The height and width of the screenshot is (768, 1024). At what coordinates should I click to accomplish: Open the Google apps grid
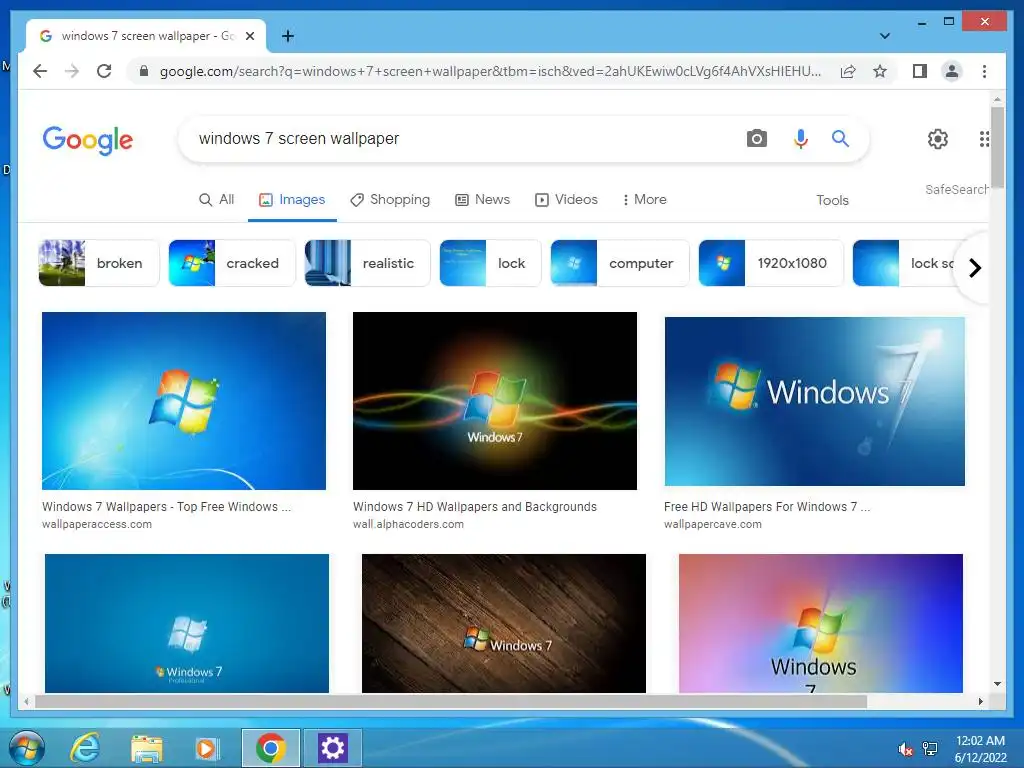(x=984, y=138)
